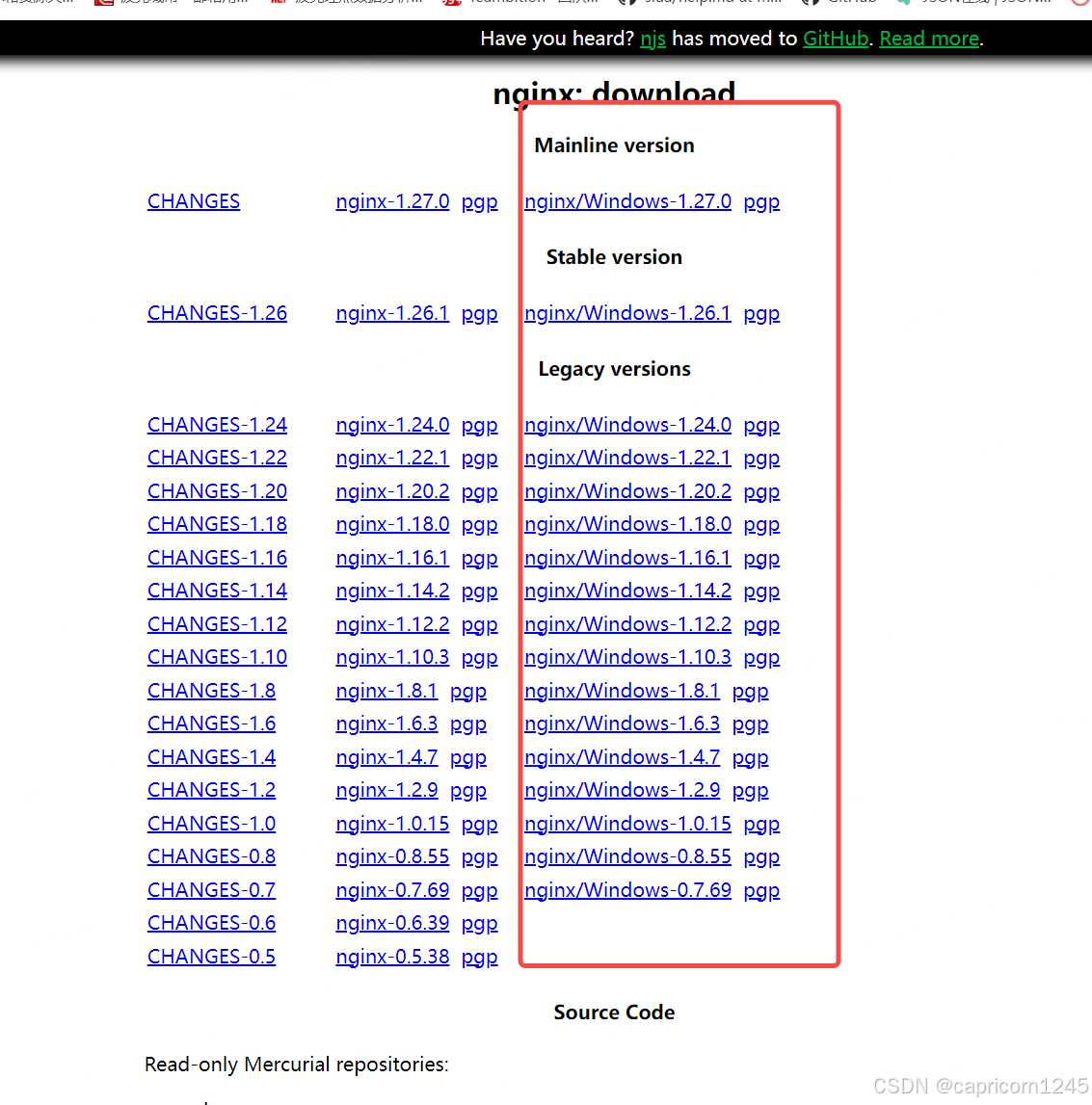Open the njs link in banner
The image size is (1092, 1105).
pos(653,39)
